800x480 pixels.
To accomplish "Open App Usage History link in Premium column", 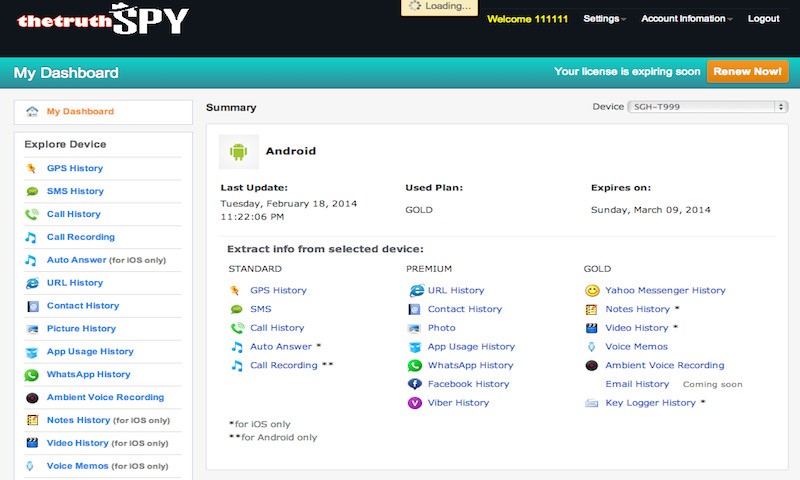I will tap(471, 347).
